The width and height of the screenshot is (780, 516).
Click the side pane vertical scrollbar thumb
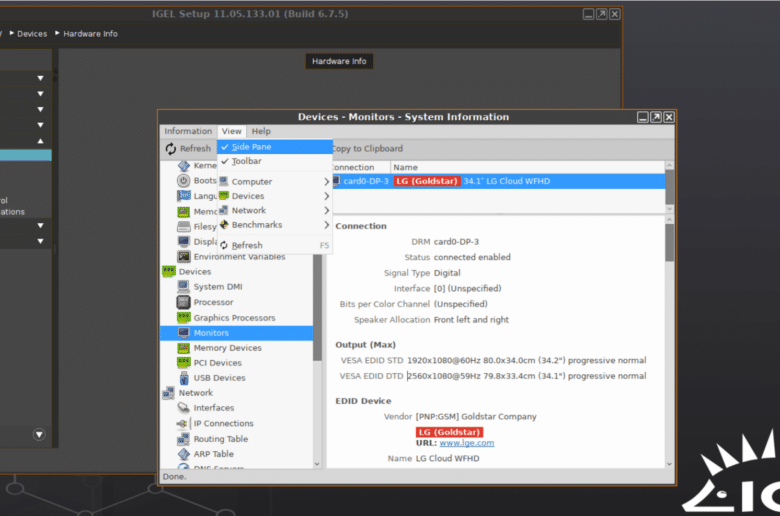coord(317,308)
